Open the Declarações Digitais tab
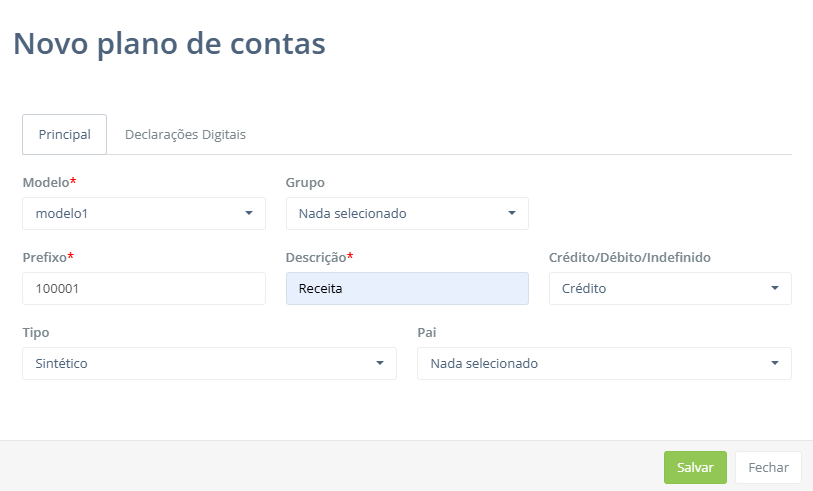The height and width of the screenshot is (491, 813). pyautogui.click(x=185, y=134)
